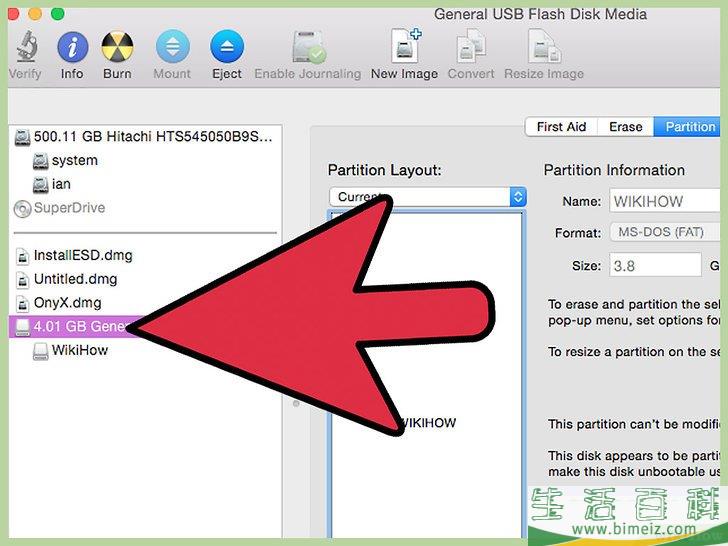Click the Convert toolbar icon

(470, 48)
